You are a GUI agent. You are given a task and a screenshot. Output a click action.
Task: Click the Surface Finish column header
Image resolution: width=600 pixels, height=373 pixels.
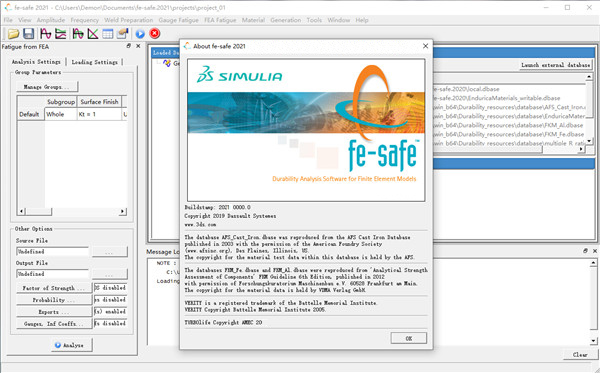coord(99,102)
